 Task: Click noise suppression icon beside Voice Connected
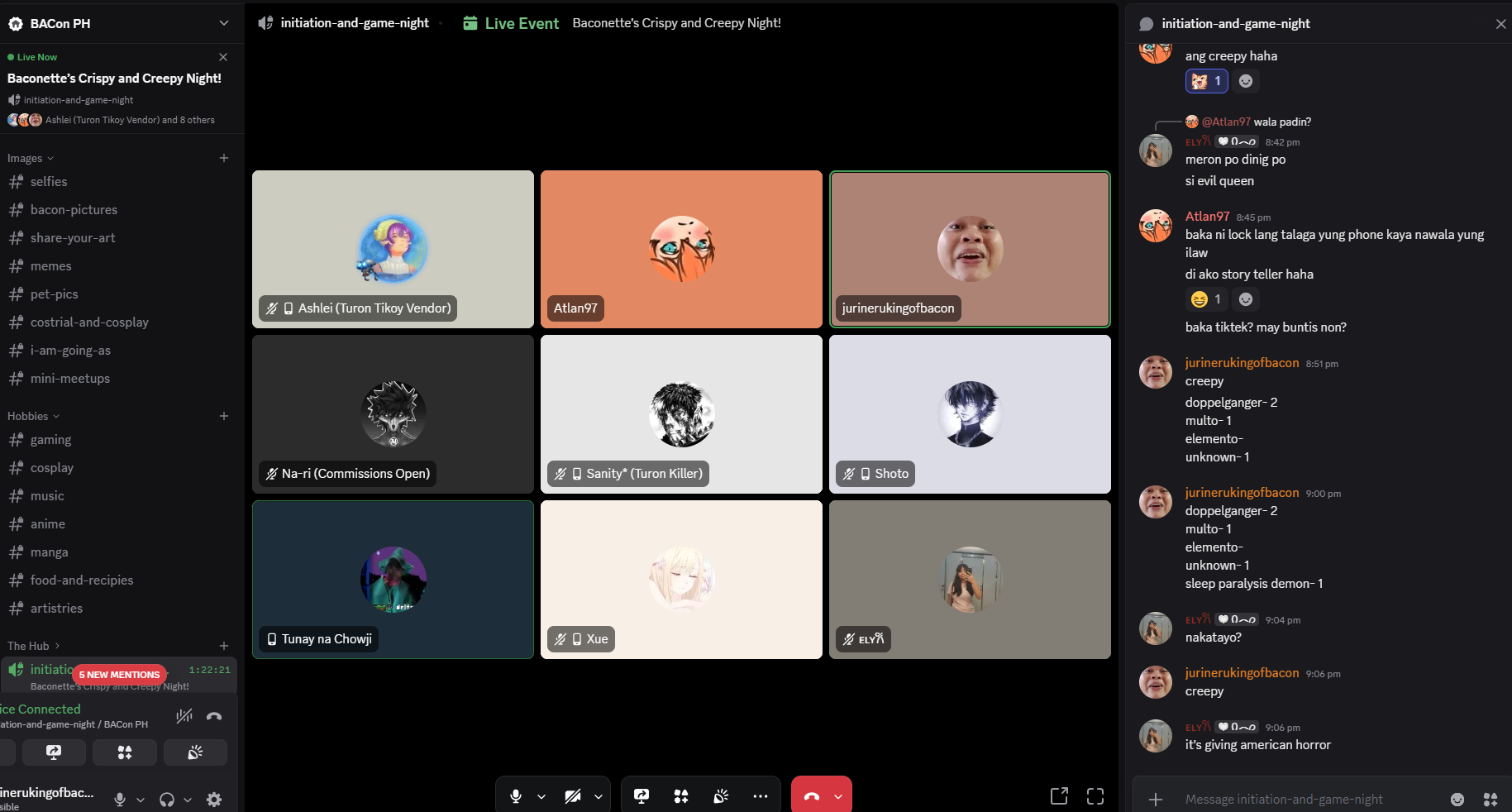tap(184, 716)
